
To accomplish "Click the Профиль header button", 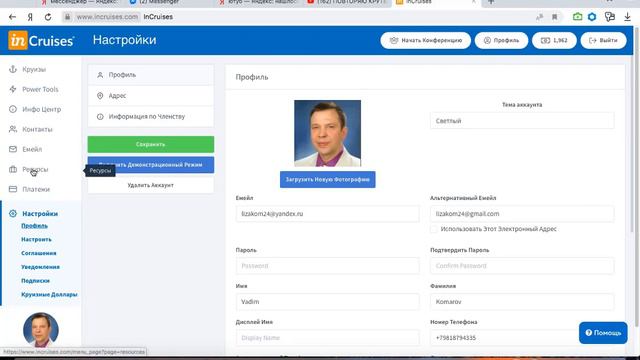I will [x=501, y=40].
